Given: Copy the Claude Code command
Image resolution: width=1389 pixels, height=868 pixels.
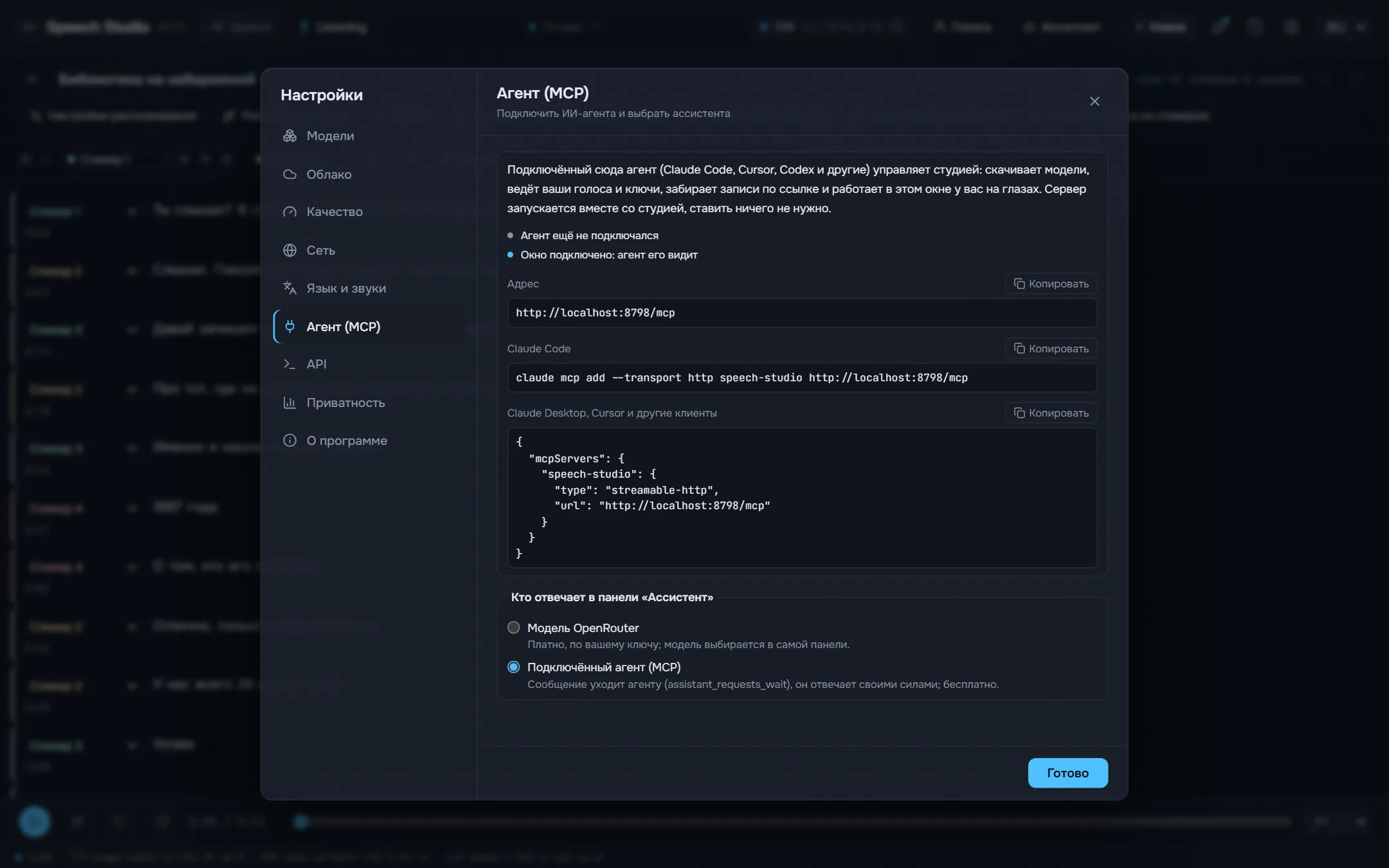Looking at the screenshot, I should [1051, 348].
